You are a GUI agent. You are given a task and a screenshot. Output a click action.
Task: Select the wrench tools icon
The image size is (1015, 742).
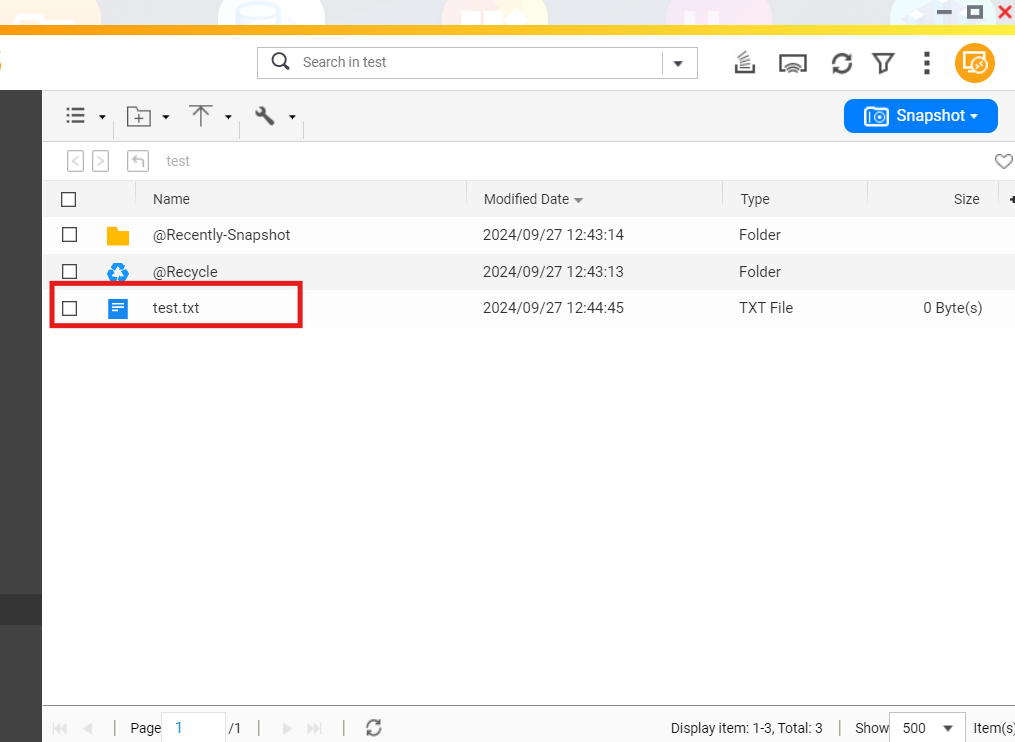click(266, 116)
